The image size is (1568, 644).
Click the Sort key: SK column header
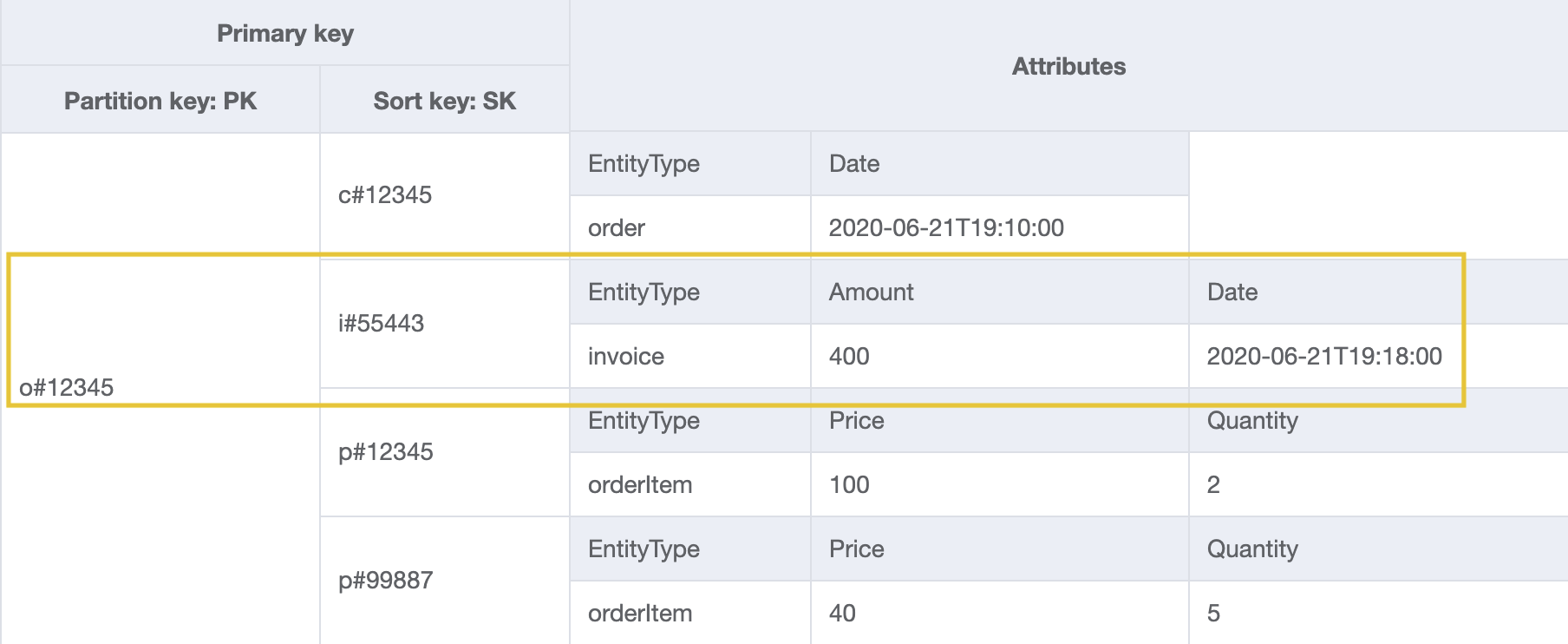pyautogui.click(x=444, y=101)
